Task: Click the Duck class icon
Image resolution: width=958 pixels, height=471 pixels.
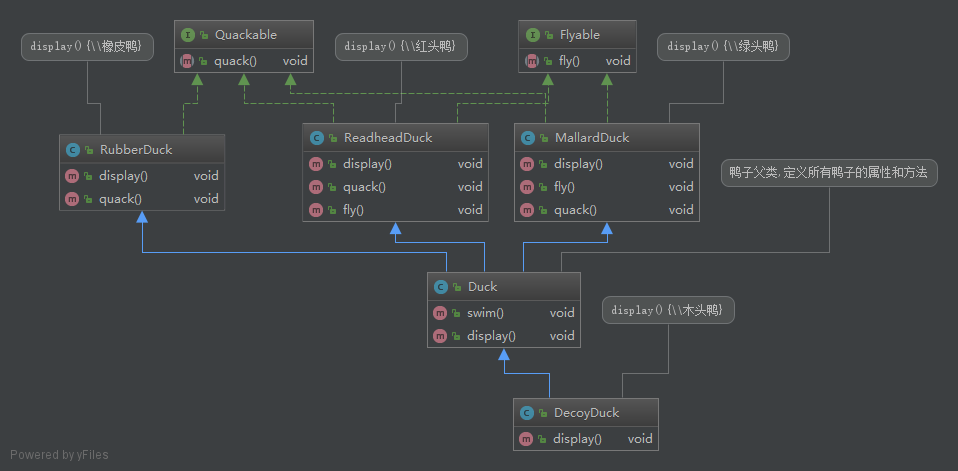Action: coord(440,287)
